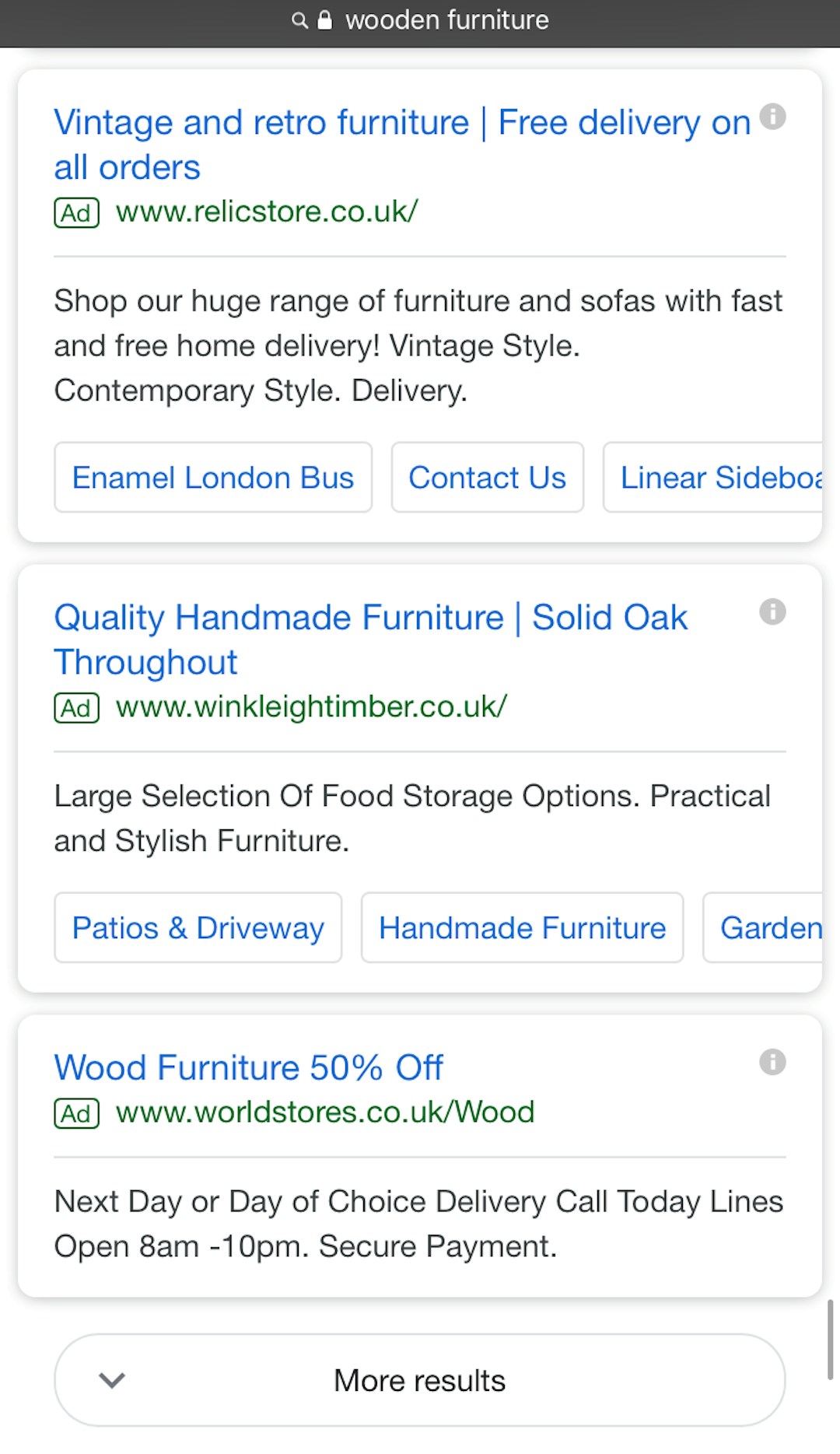
Task: Open Wood Furniture 50% Off headline
Action: (248, 1067)
